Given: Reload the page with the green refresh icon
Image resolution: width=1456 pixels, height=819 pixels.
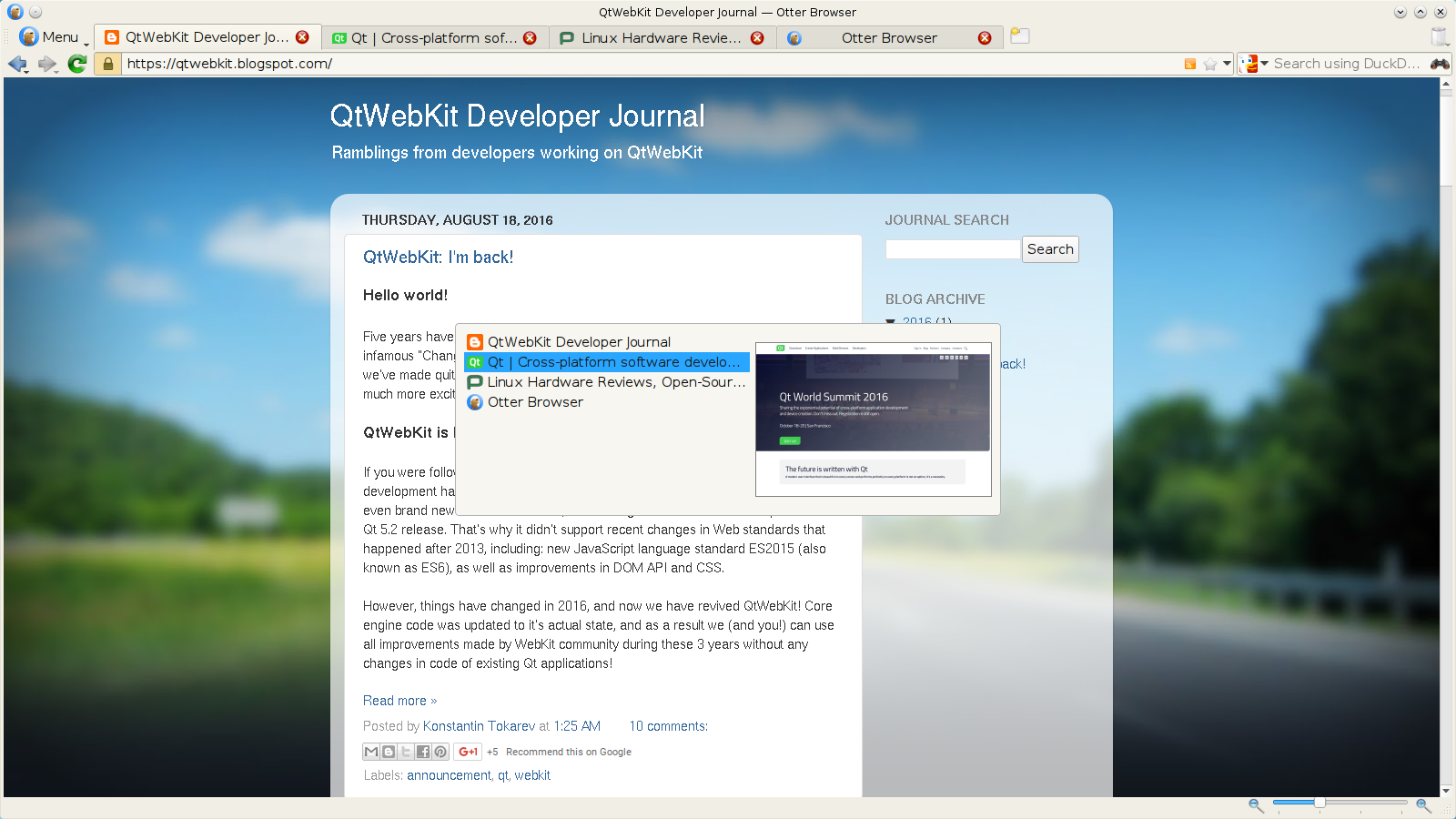Looking at the screenshot, I should coord(77,64).
